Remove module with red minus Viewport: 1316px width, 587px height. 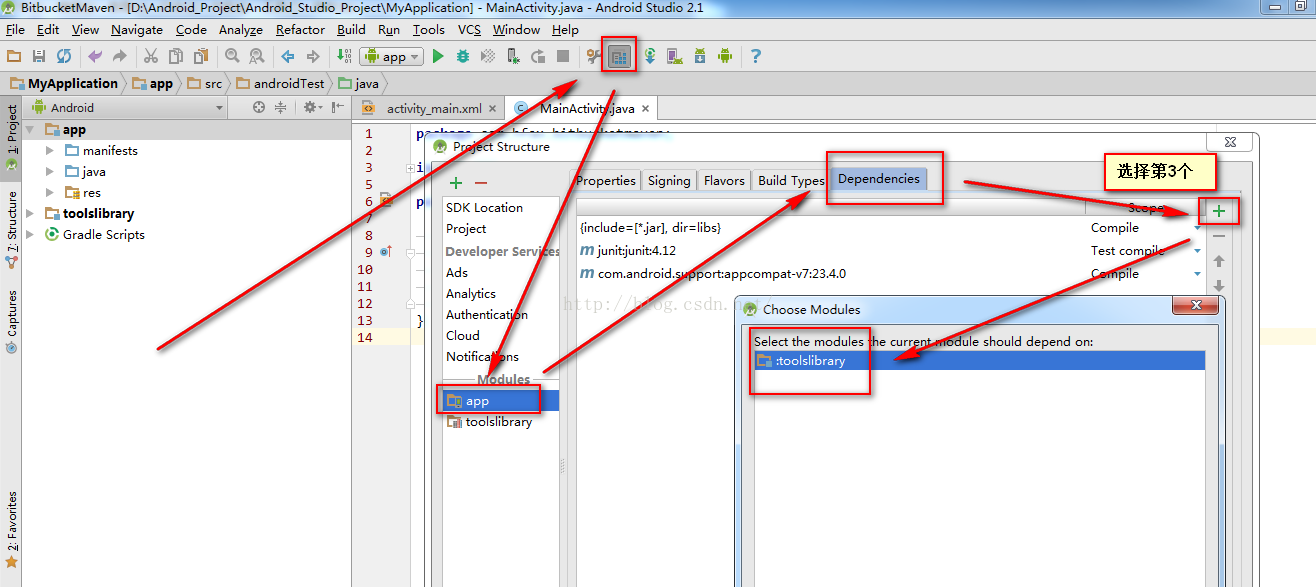pyautogui.click(x=481, y=183)
